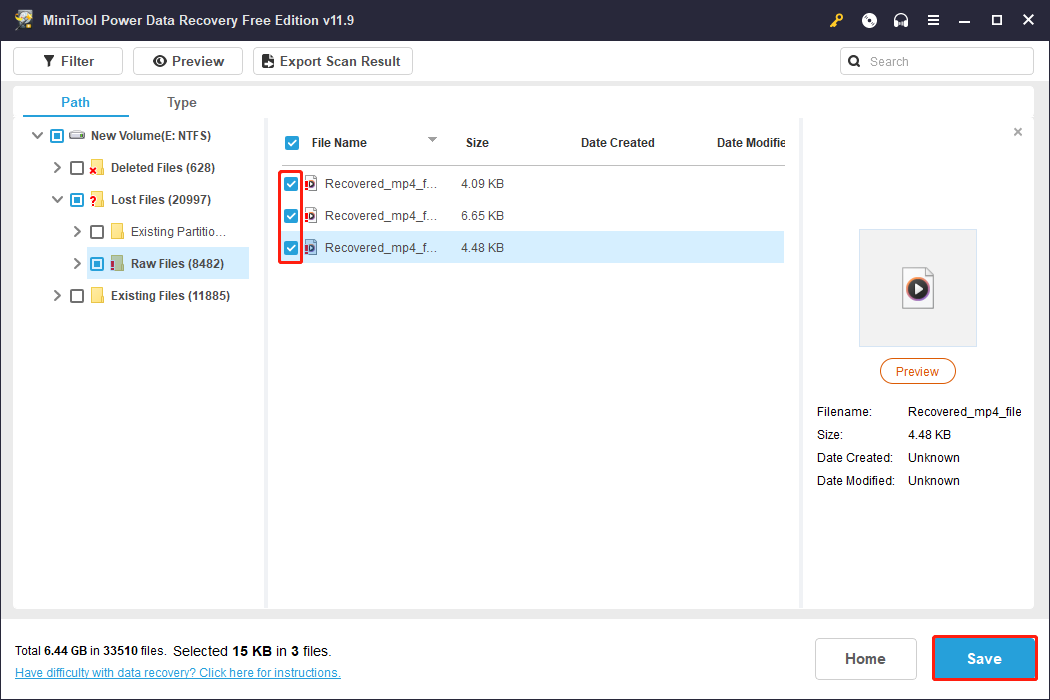Image resolution: width=1050 pixels, height=700 pixels.
Task: Click the File Name sort arrow
Action: [x=433, y=140]
